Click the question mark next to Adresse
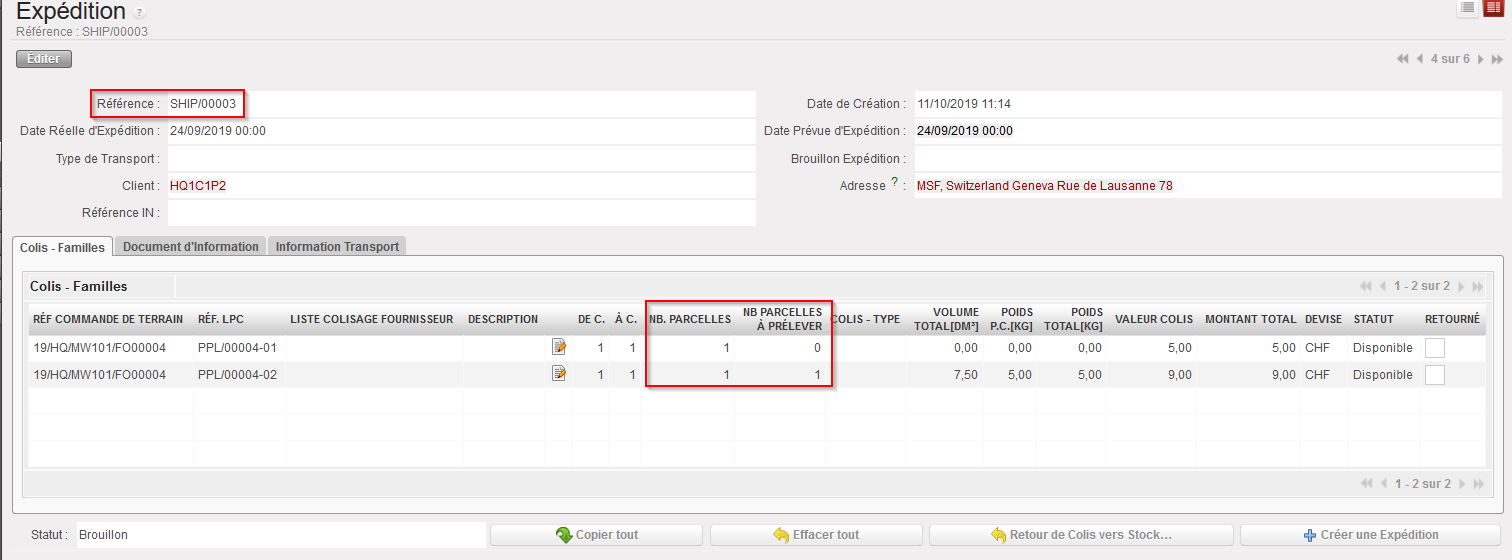 (894, 183)
